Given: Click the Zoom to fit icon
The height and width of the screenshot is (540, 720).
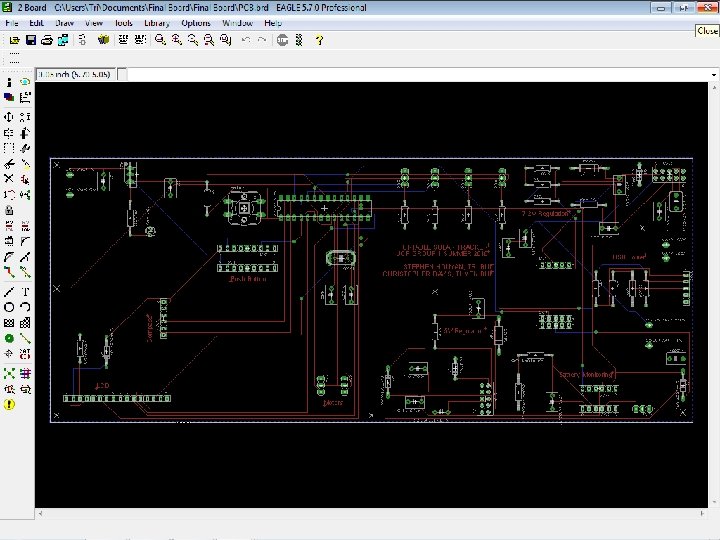Looking at the screenshot, I should [160, 40].
